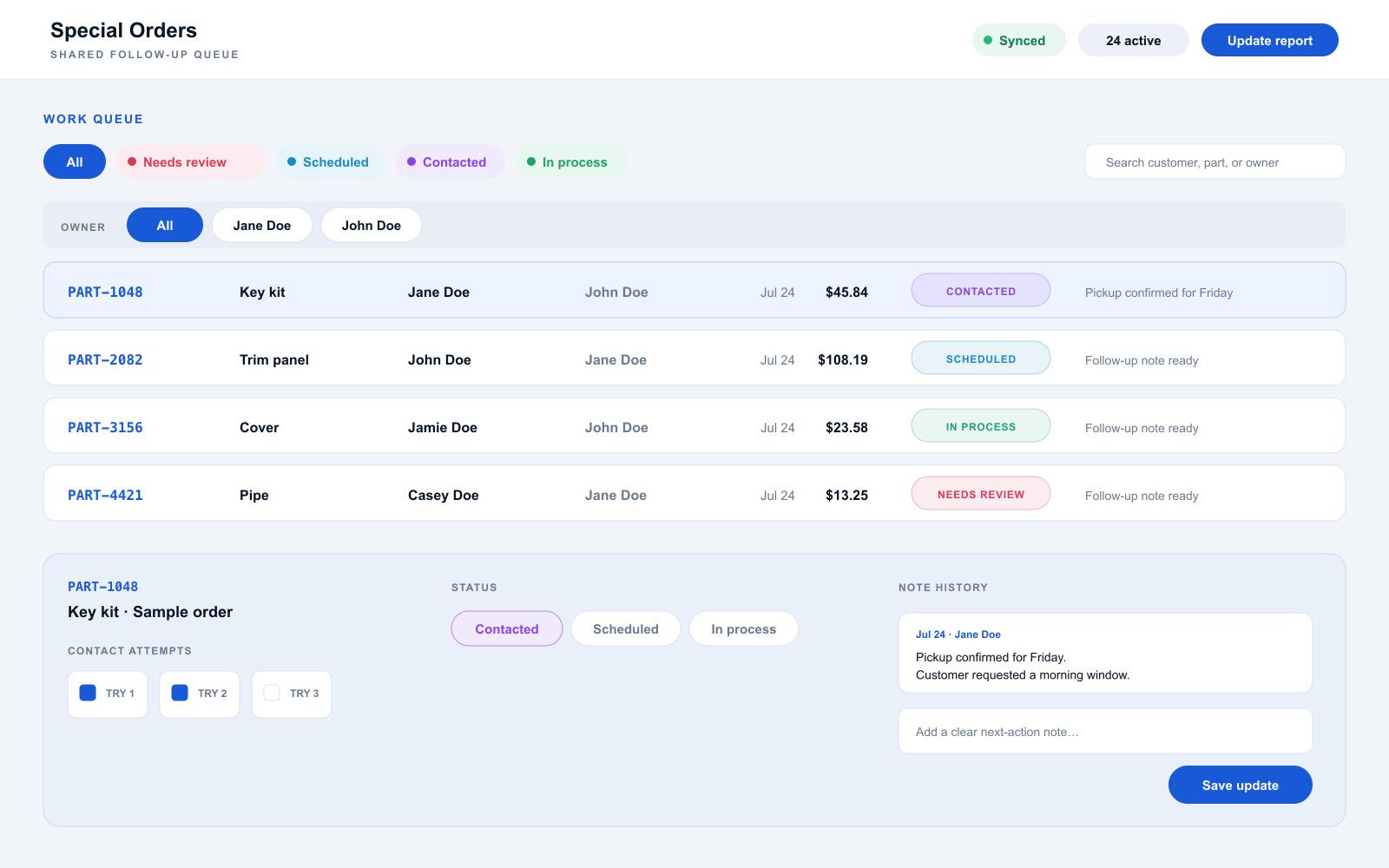This screenshot has height=868, width=1389.
Task: Open order PART-4421
Action: click(x=694, y=493)
